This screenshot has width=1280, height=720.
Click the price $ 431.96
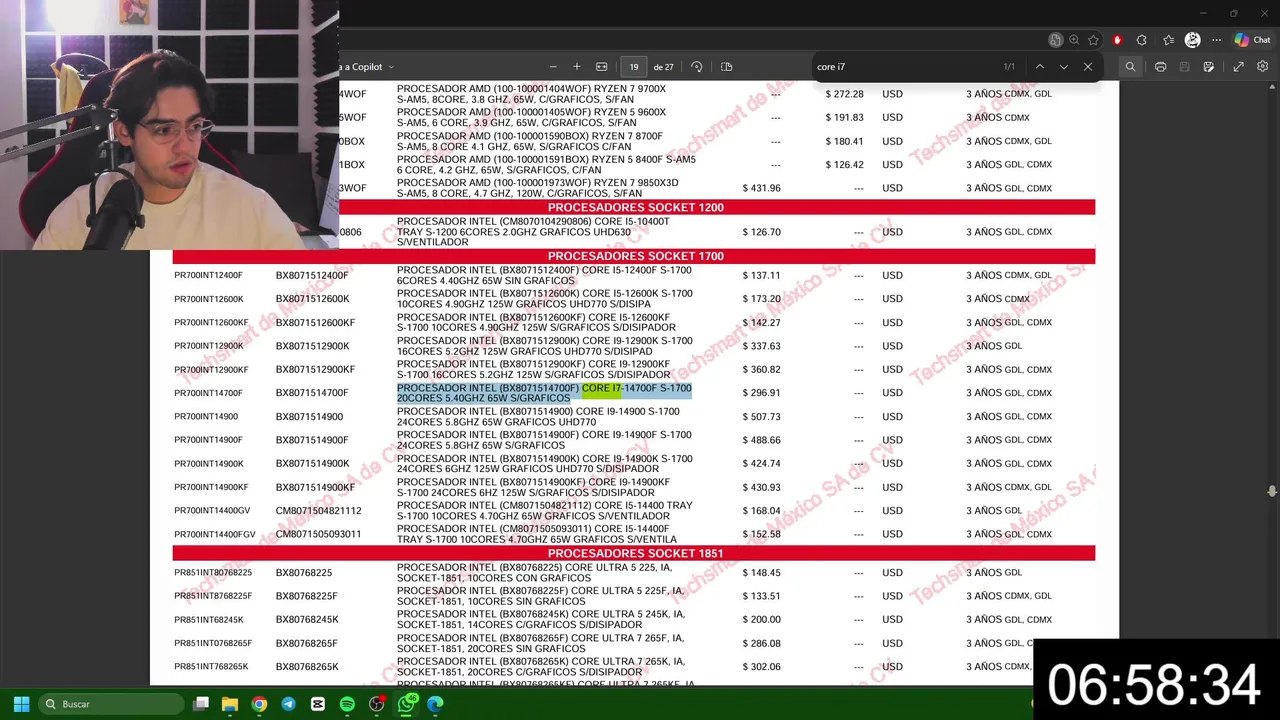(x=762, y=188)
